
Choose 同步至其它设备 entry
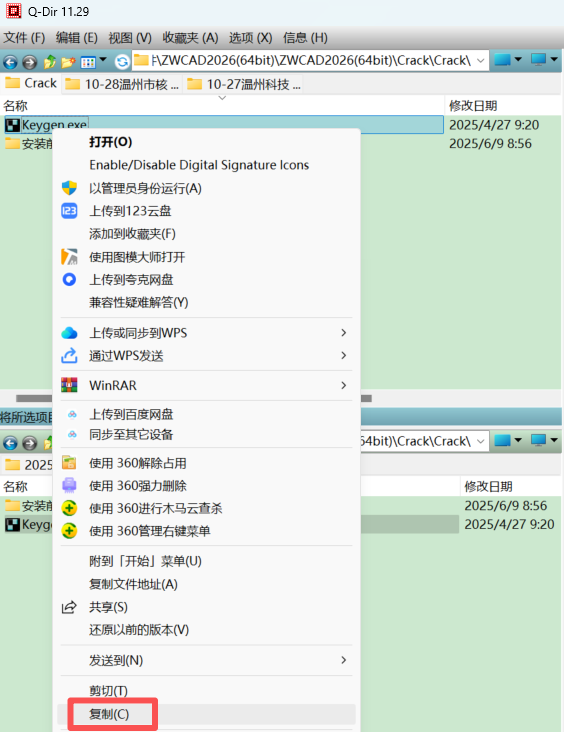point(206,435)
